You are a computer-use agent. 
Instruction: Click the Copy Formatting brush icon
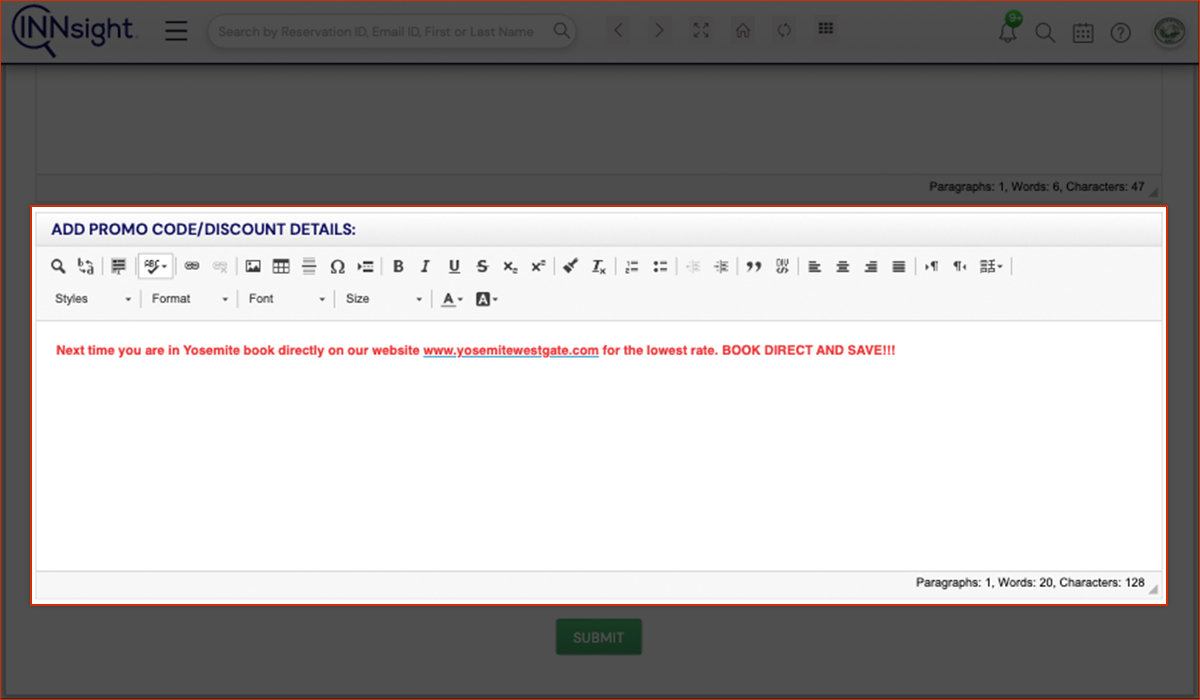[571, 266]
